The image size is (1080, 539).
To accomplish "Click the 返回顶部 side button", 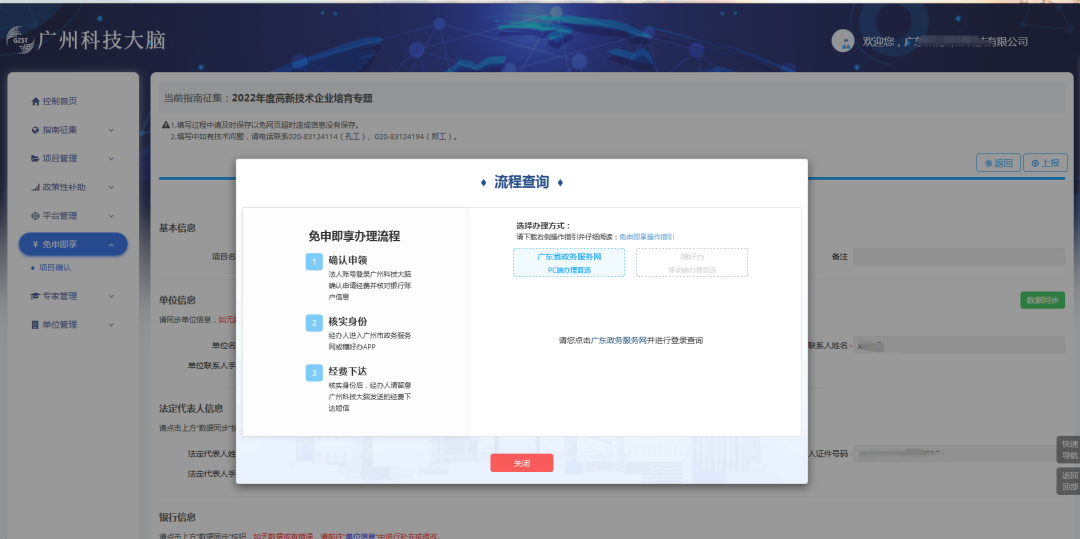I will 1068,480.
